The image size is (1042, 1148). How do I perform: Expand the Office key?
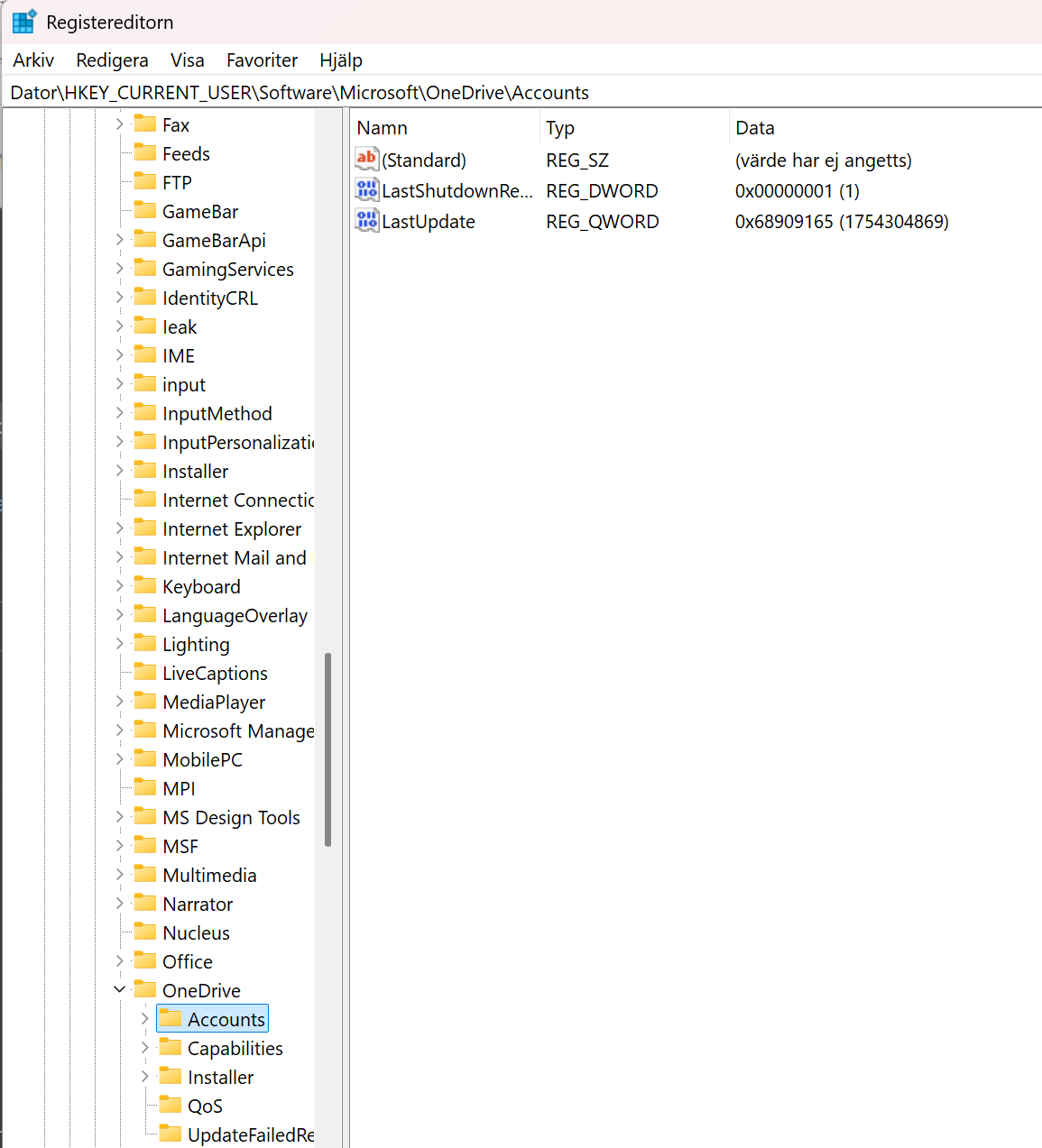[119, 960]
